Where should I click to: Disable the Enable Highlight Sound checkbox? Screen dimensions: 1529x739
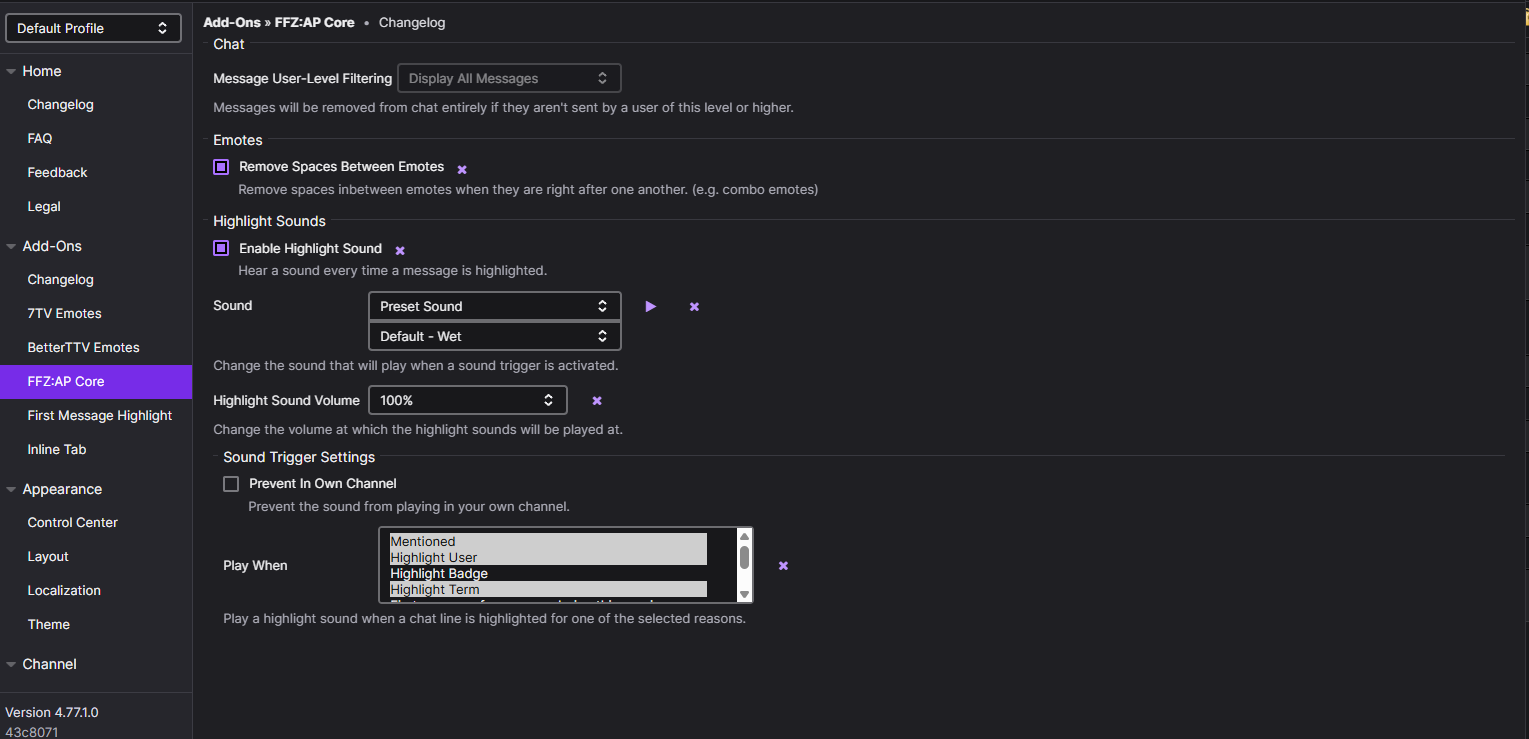point(221,248)
